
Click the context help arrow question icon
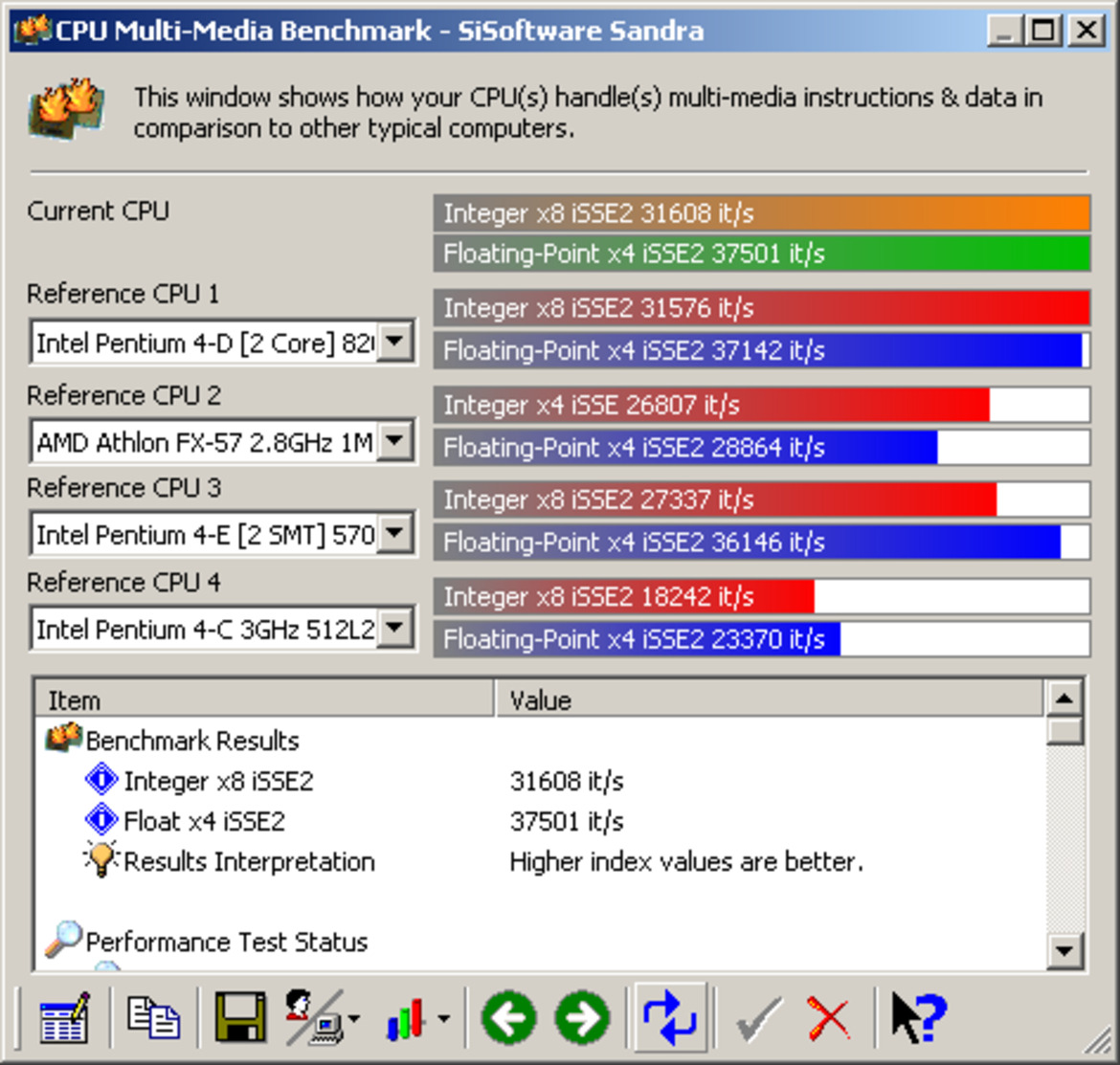pyautogui.click(x=919, y=1018)
